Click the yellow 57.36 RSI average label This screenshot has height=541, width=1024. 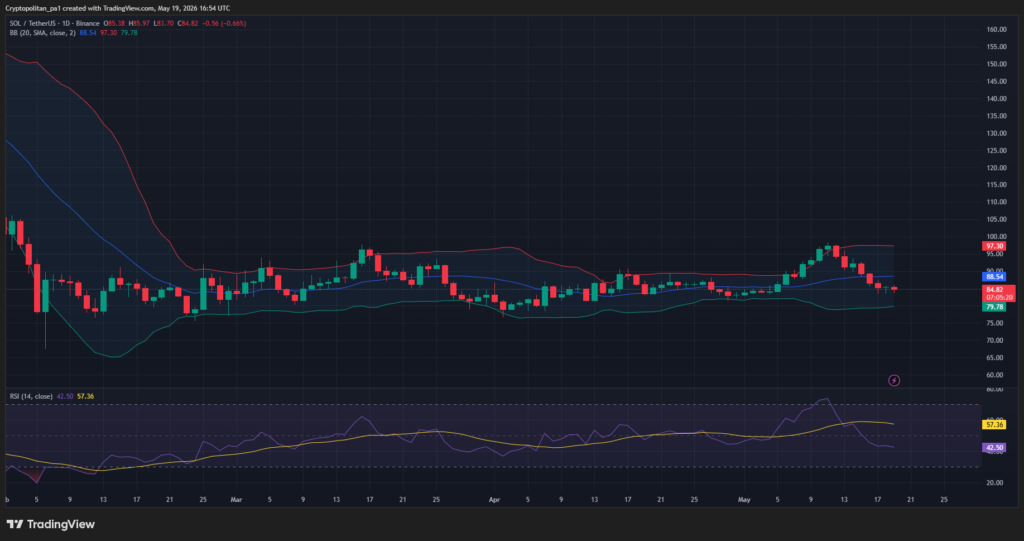coord(994,425)
